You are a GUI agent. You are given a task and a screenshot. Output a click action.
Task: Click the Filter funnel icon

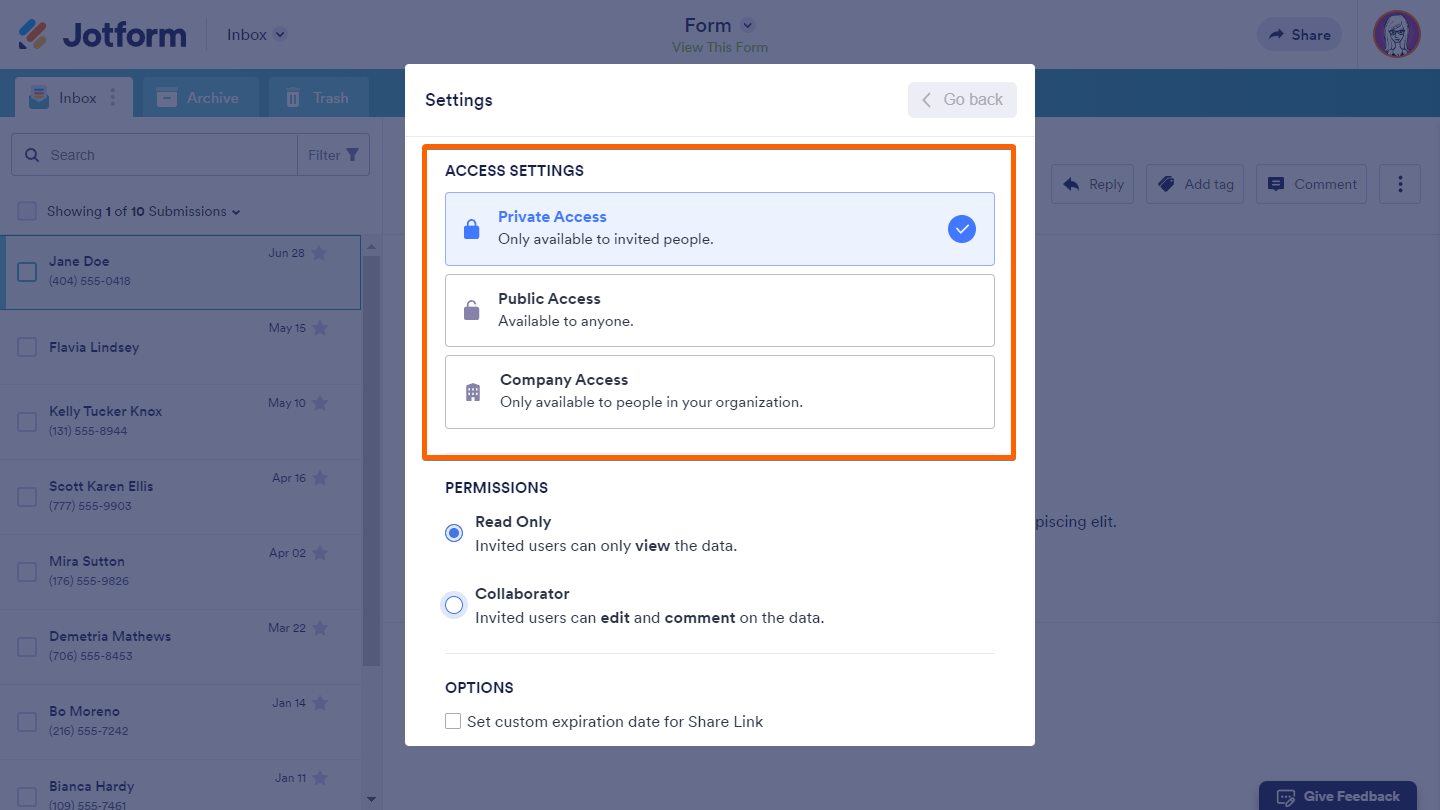tap(352, 155)
